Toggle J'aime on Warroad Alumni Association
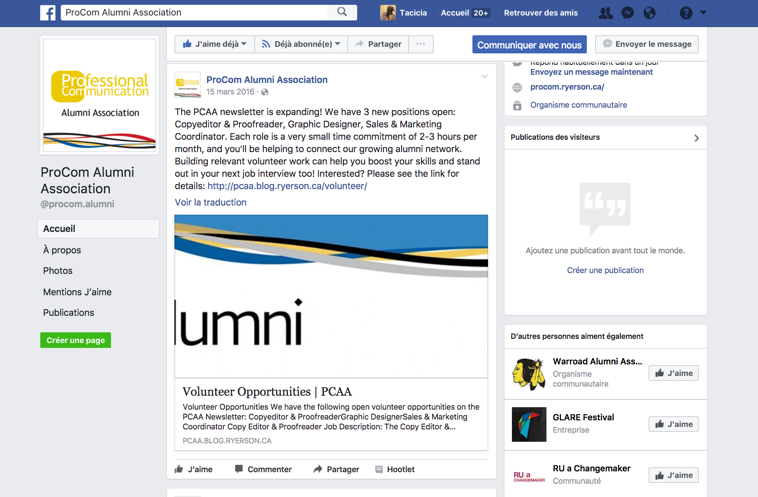 673,373
